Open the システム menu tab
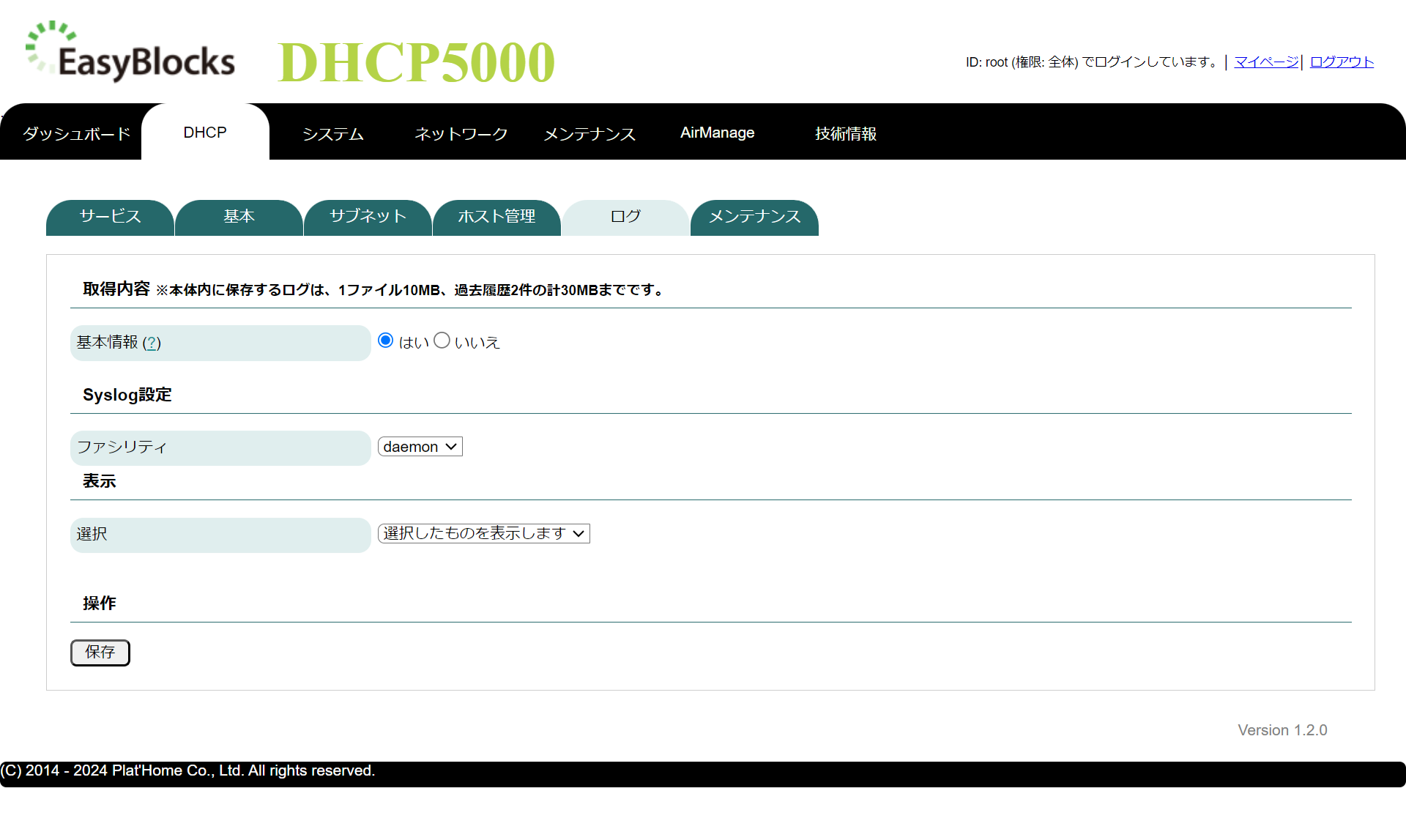The image size is (1406, 840). [333, 133]
